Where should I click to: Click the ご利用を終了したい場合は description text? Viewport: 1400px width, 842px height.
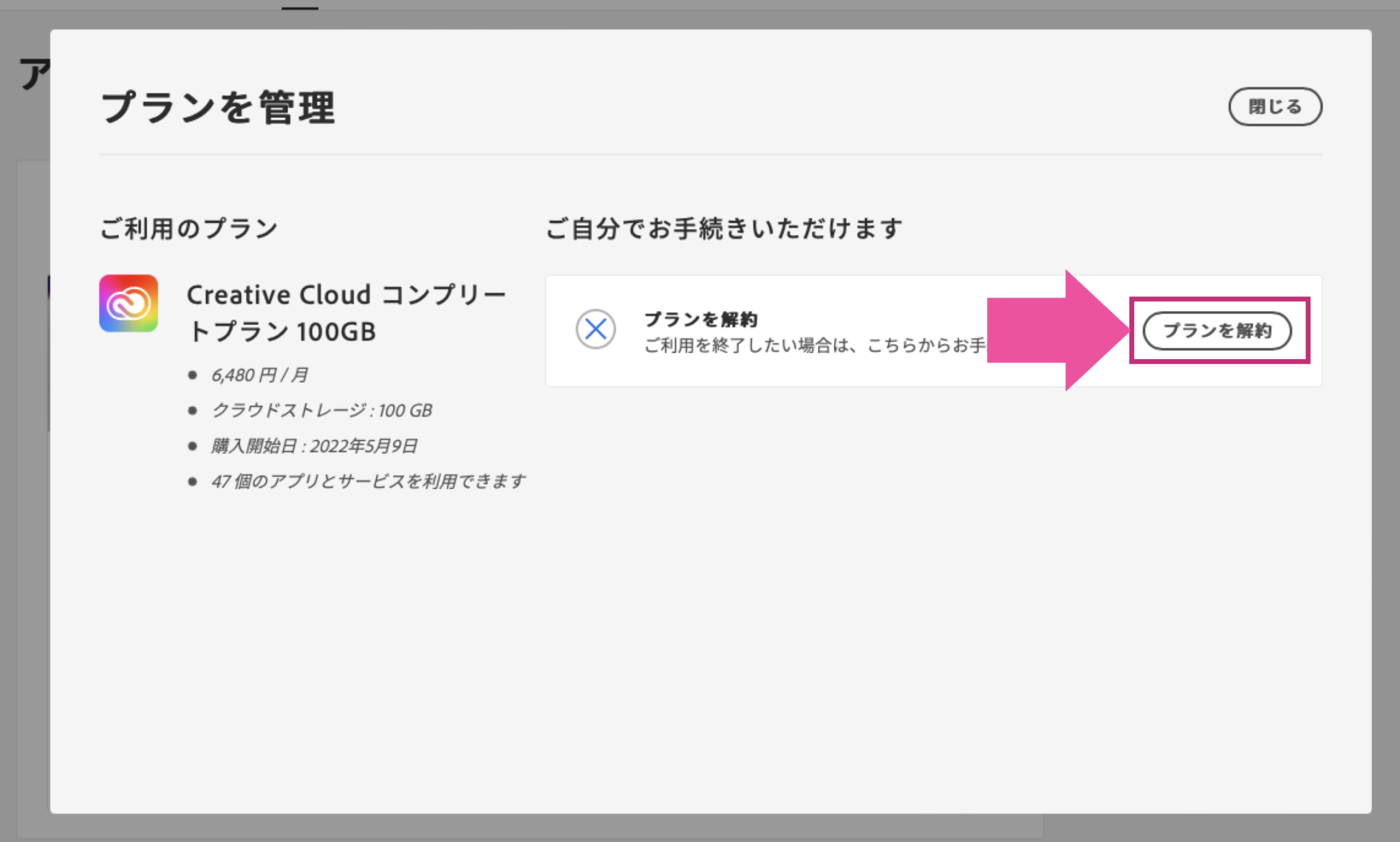point(815,345)
